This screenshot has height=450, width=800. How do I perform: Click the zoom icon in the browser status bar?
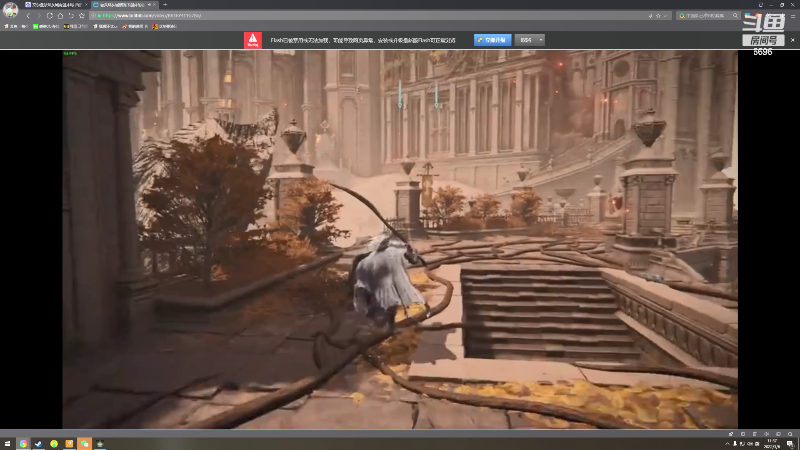[790, 434]
